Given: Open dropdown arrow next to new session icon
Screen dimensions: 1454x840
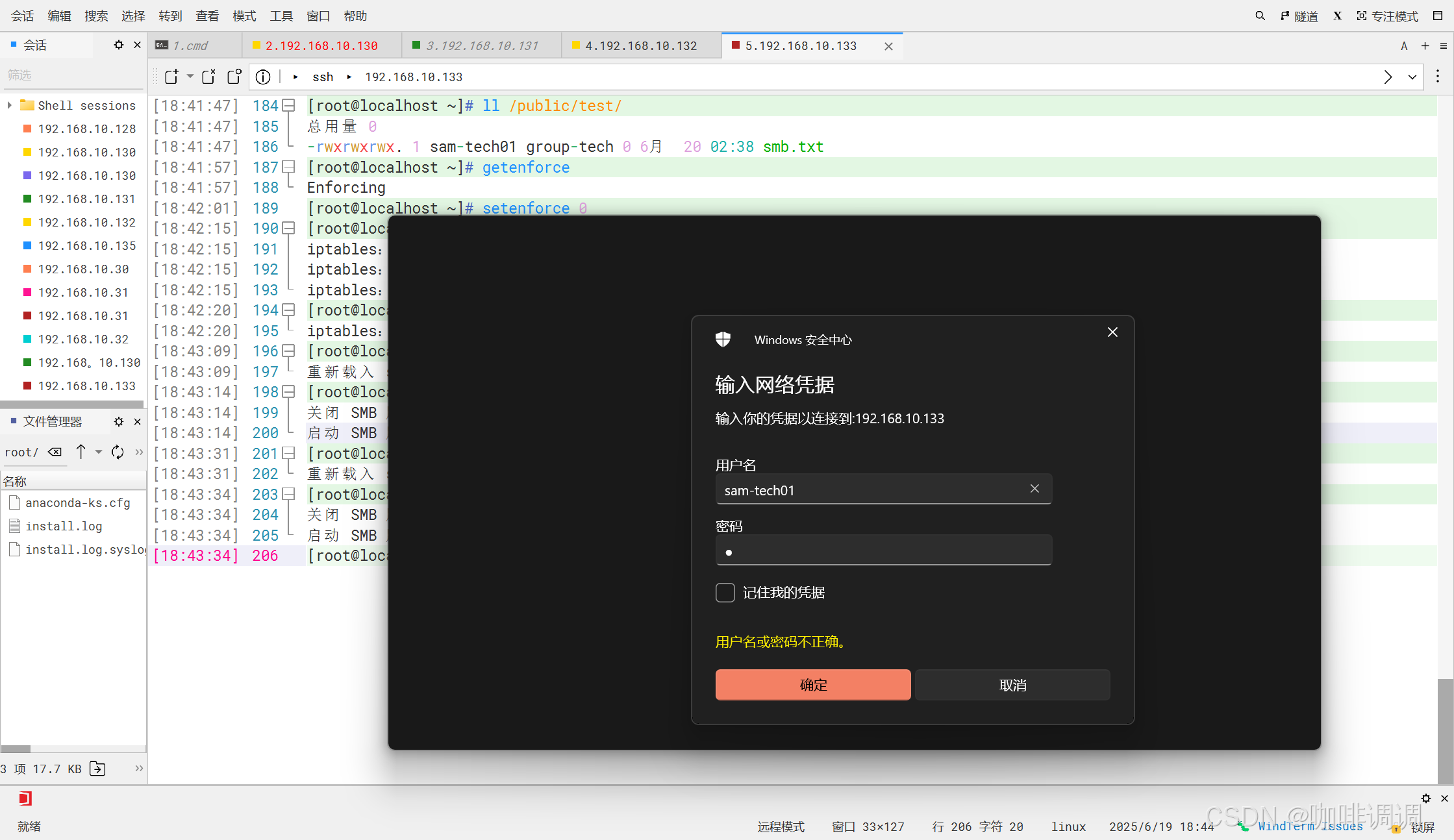Looking at the screenshot, I should point(190,77).
